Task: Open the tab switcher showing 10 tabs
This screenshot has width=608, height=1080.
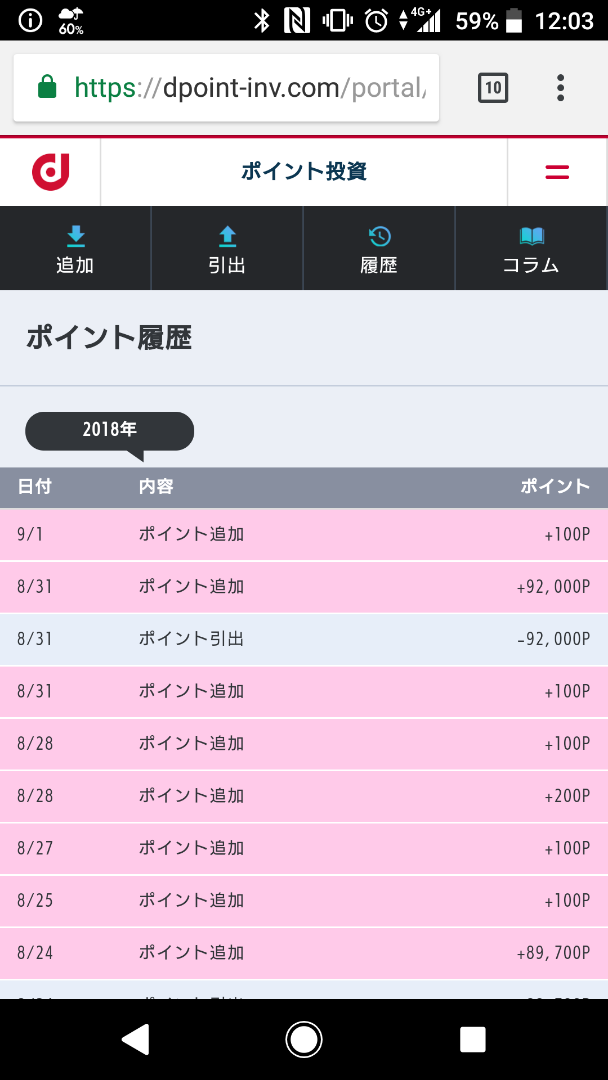Action: (x=492, y=87)
